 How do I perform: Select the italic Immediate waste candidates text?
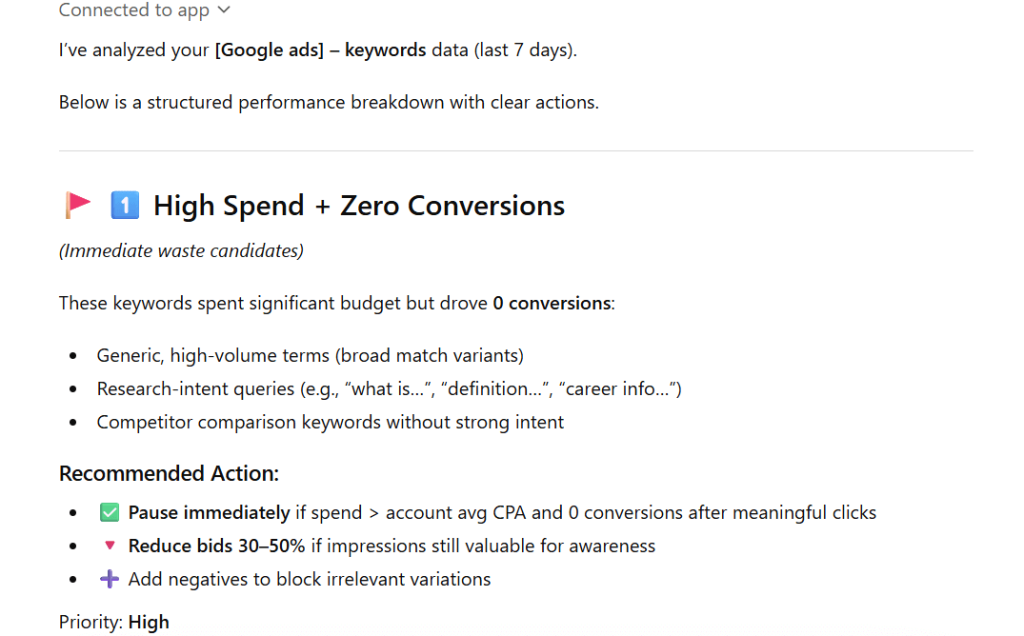[x=180, y=250]
